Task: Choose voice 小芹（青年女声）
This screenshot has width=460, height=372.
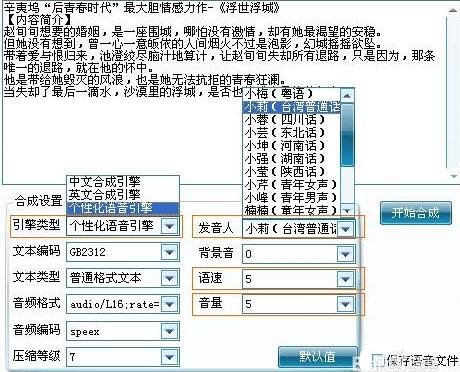Action: pyautogui.click(x=291, y=184)
